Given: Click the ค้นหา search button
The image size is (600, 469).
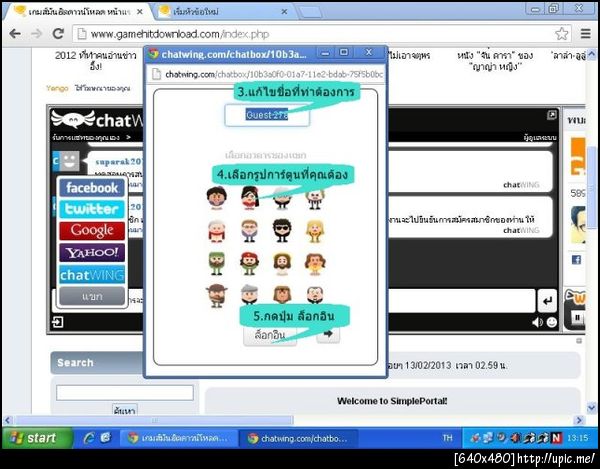Looking at the screenshot, I should pos(125,410).
